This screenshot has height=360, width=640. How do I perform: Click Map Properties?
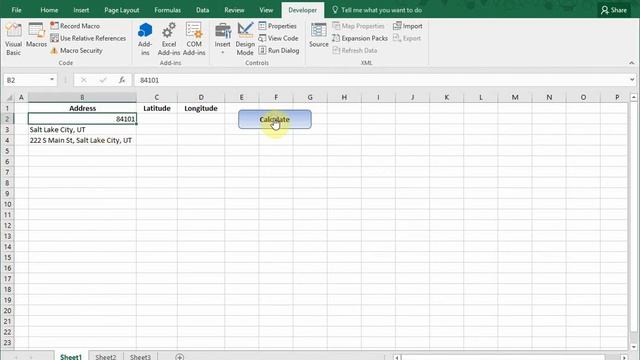click(x=358, y=26)
